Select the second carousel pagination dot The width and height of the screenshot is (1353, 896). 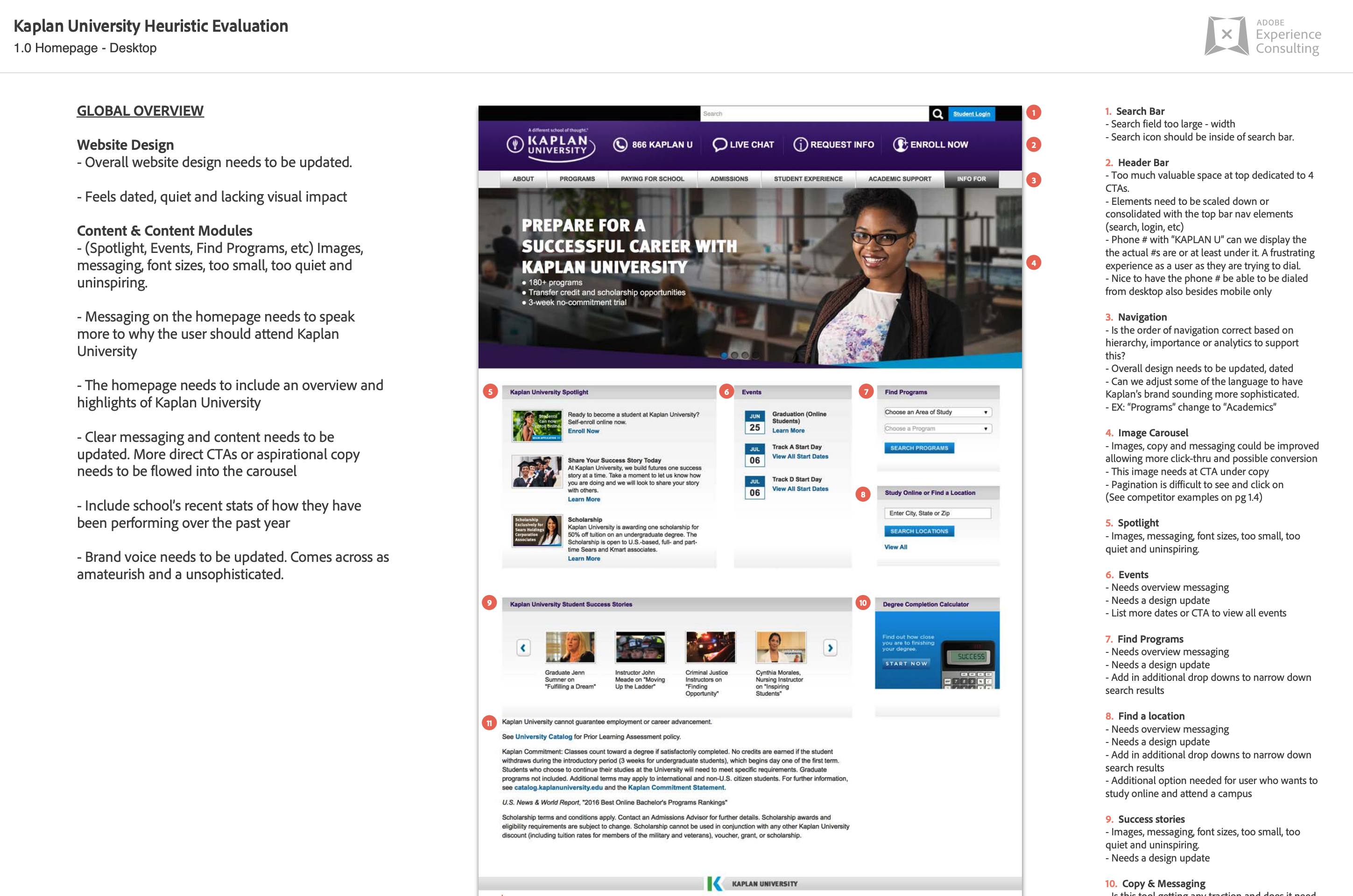pyautogui.click(x=734, y=356)
